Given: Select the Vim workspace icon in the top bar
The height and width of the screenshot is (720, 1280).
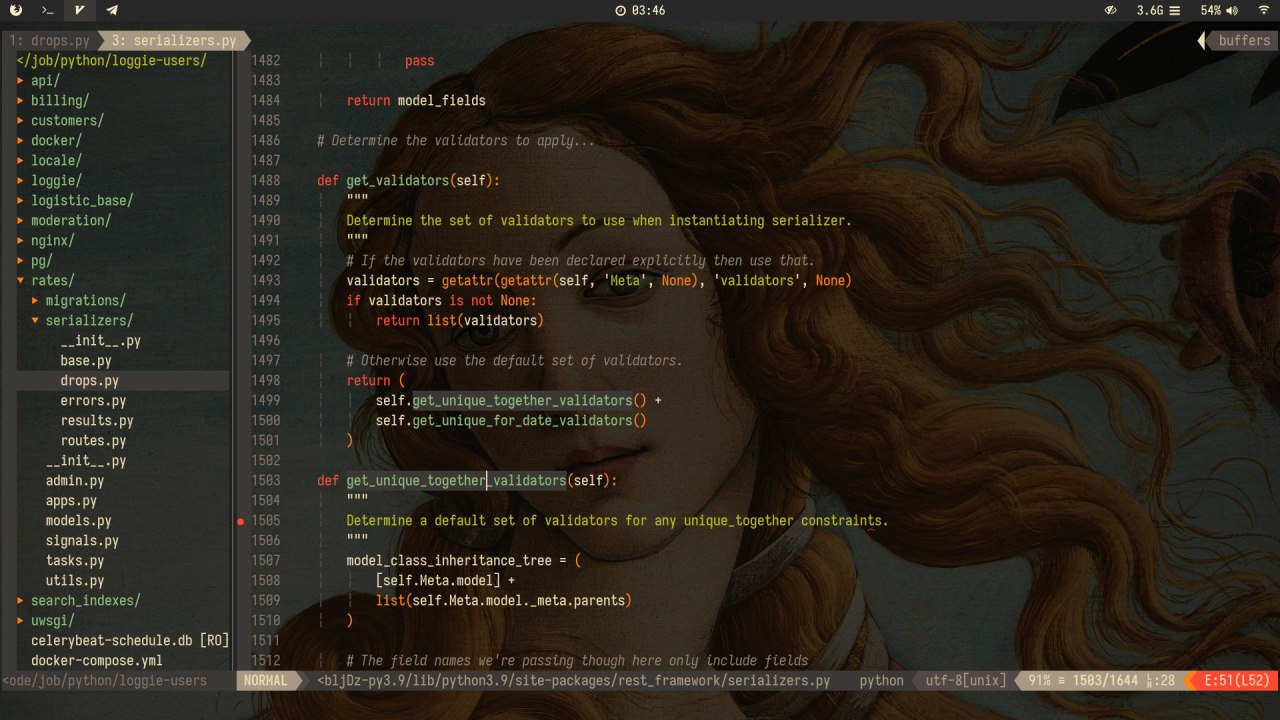Looking at the screenshot, I should tap(80, 10).
